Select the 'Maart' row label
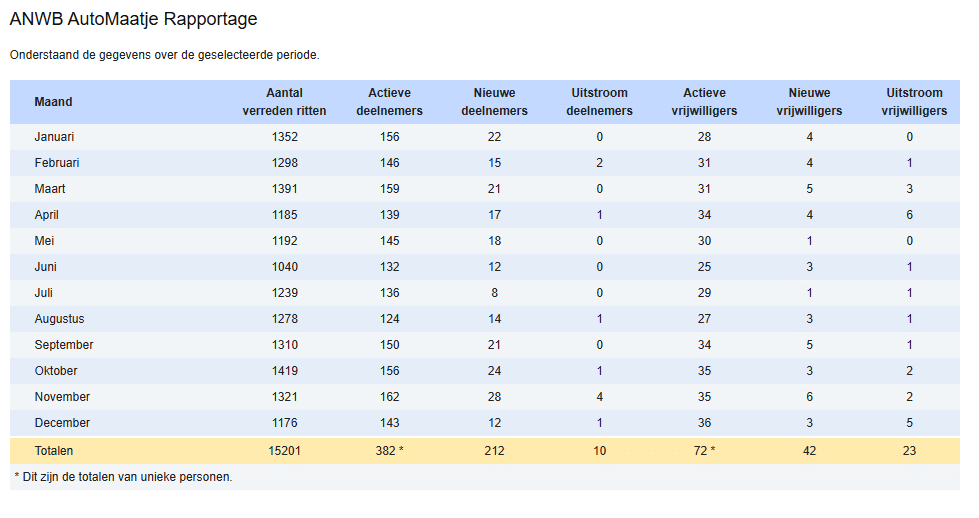Image resolution: width=979 pixels, height=518 pixels. [50, 188]
